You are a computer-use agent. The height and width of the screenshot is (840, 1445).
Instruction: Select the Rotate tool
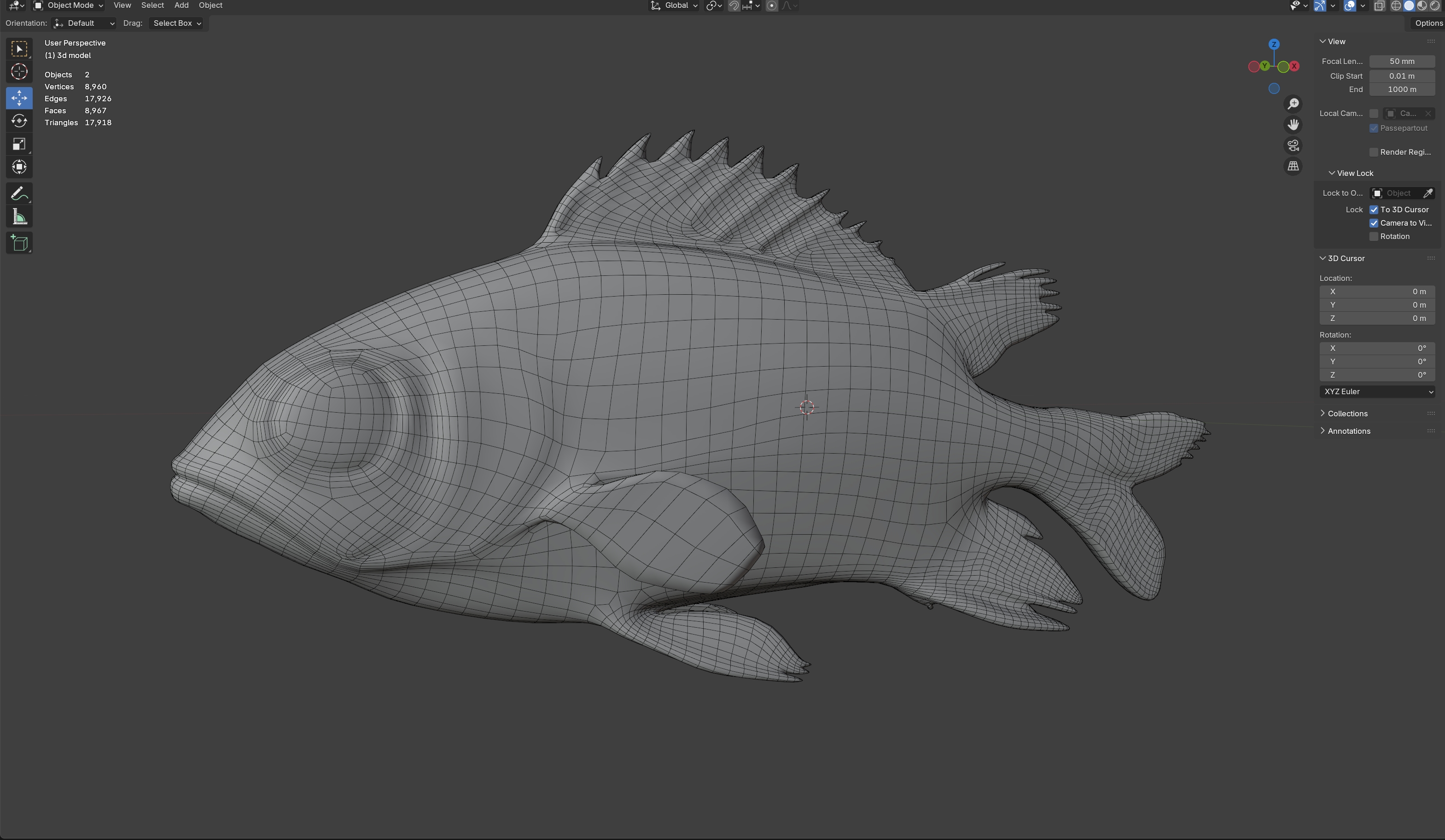click(x=19, y=121)
